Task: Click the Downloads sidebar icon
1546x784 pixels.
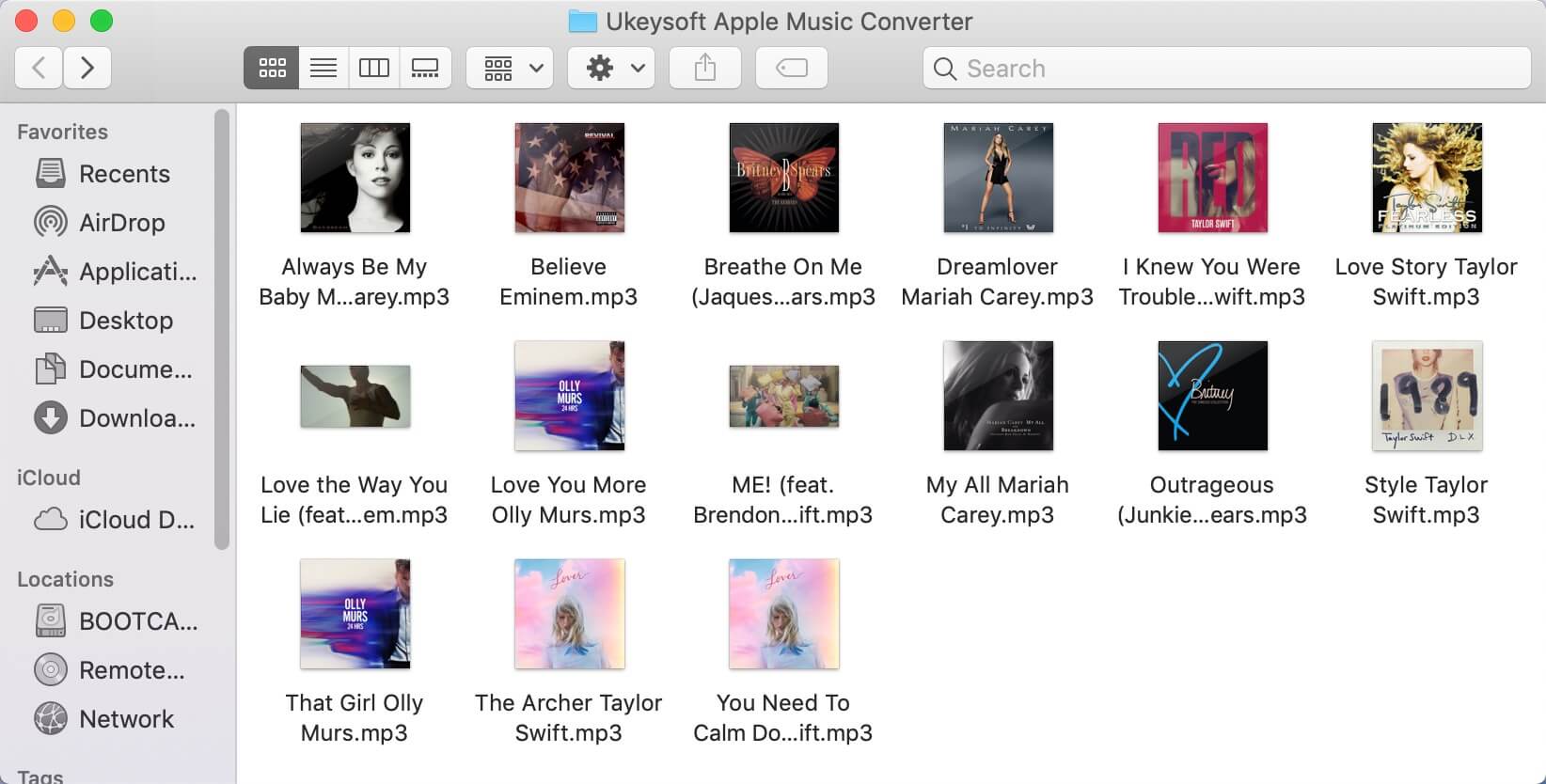Action: pos(51,417)
